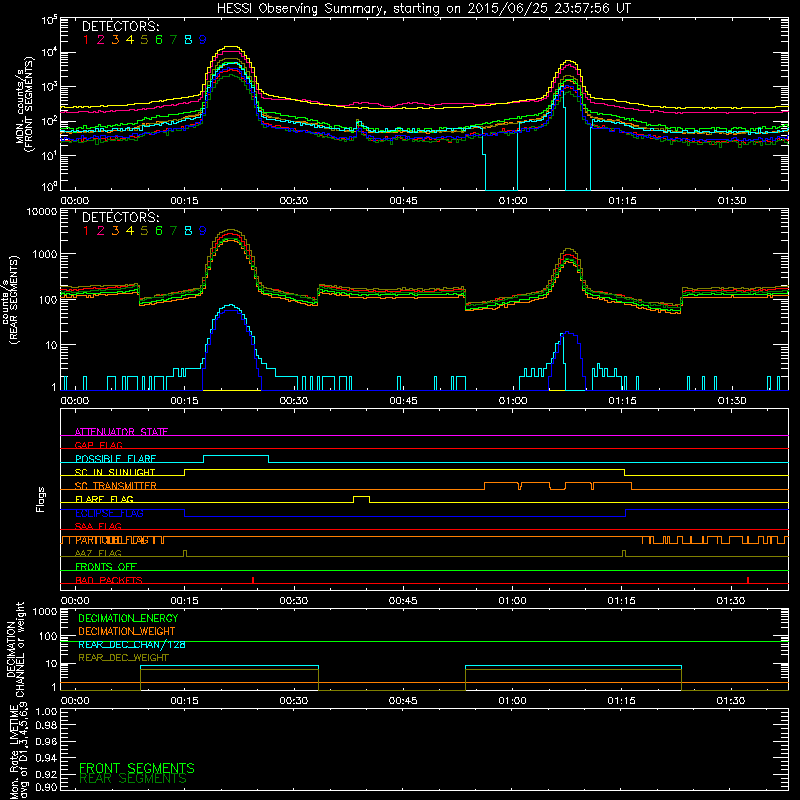
Task: Click '01:30' time tick under flags panel
Action: (x=731, y=601)
